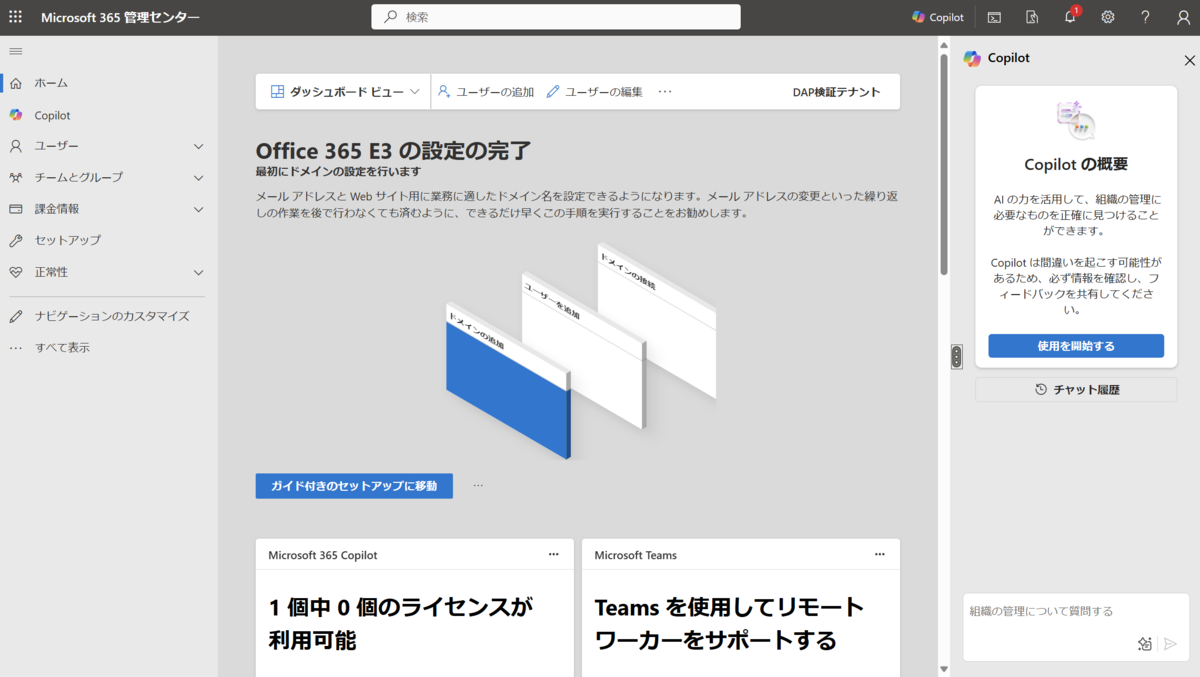Click the 1 個中 0 個のライセンスが利用可能 text
Image resolution: width=1200 pixels, height=677 pixels.
(400, 623)
